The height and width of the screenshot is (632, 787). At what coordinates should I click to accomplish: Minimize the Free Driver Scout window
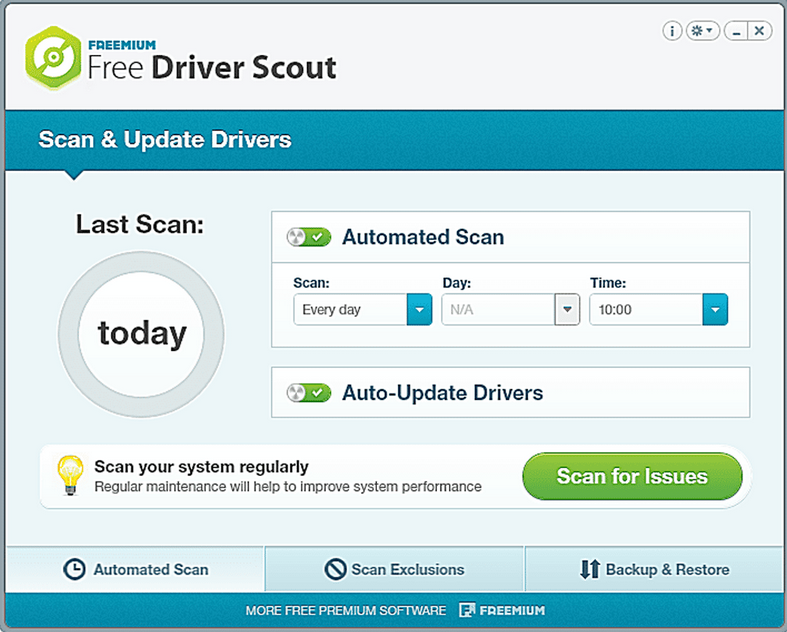(x=736, y=31)
